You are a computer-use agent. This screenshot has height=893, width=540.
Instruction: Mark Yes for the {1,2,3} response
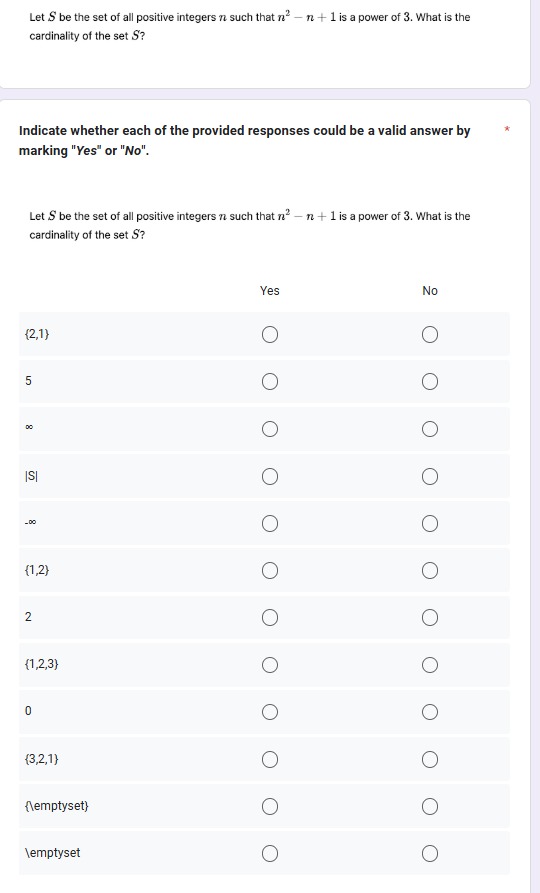click(270, 665)
